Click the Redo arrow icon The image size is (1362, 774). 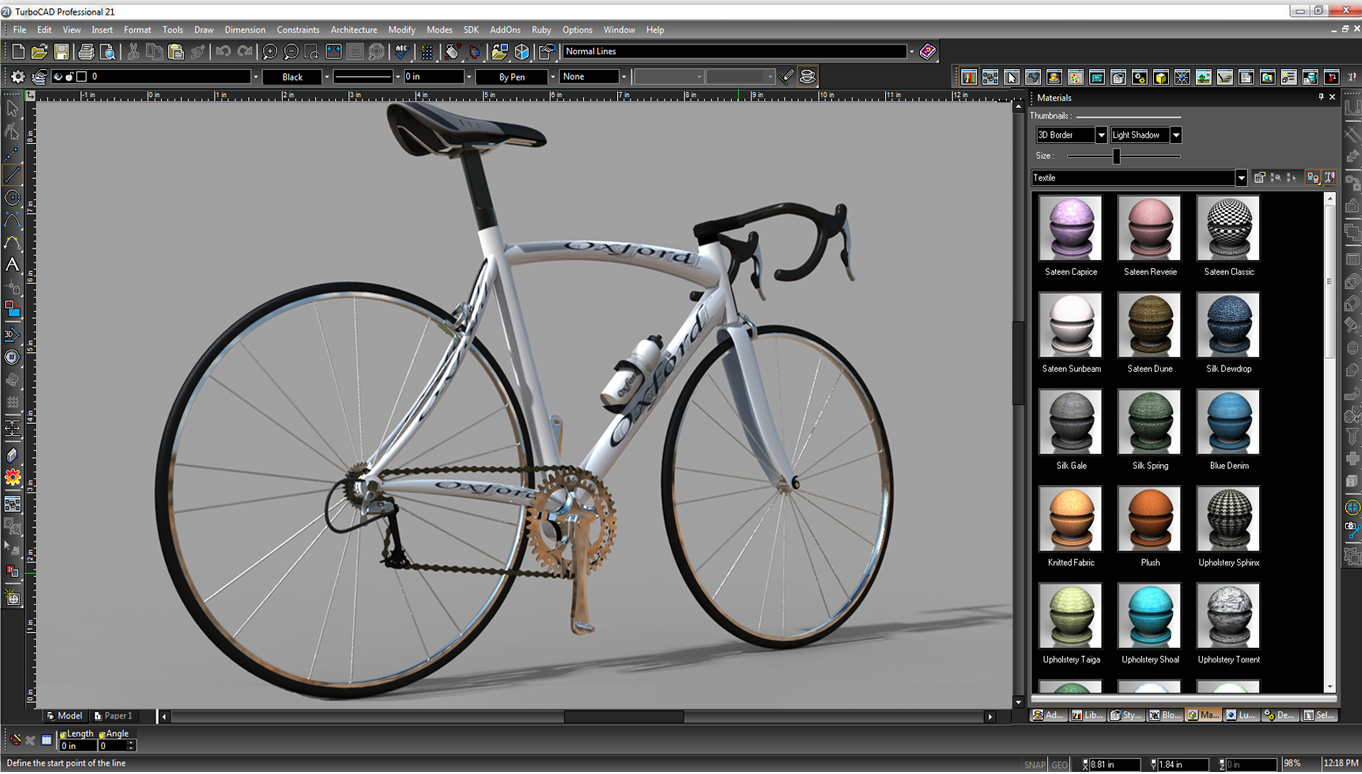click(x=245, y=52)
